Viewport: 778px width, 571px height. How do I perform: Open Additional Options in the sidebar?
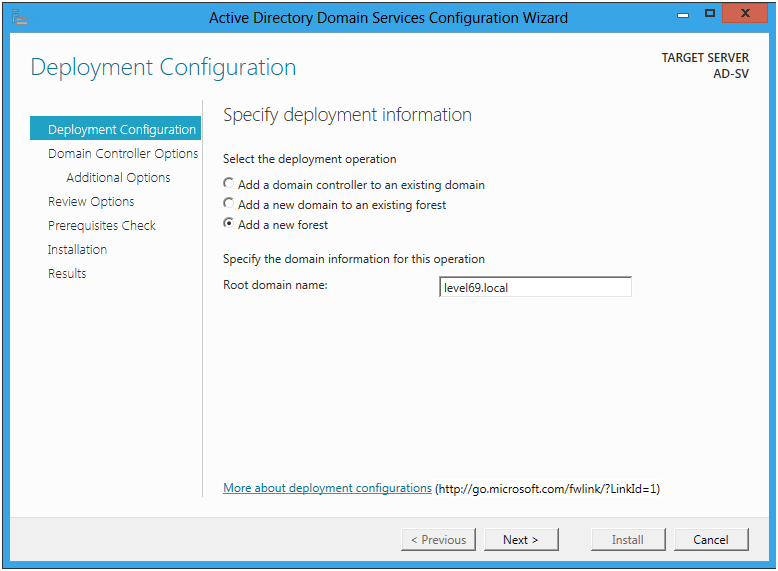coord(118,177)
